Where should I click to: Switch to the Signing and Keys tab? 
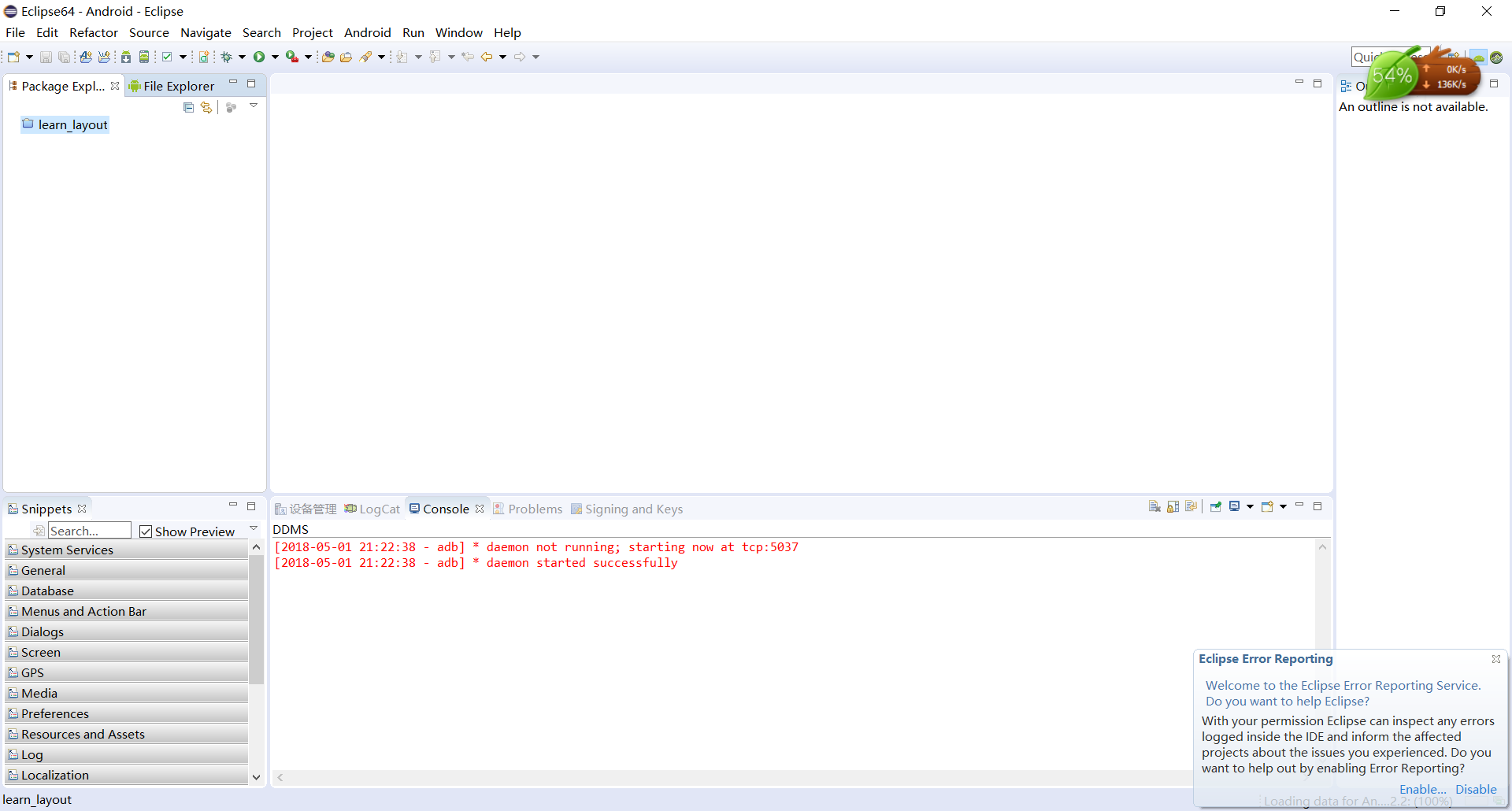pyautogui.click(x=627, y=509)
